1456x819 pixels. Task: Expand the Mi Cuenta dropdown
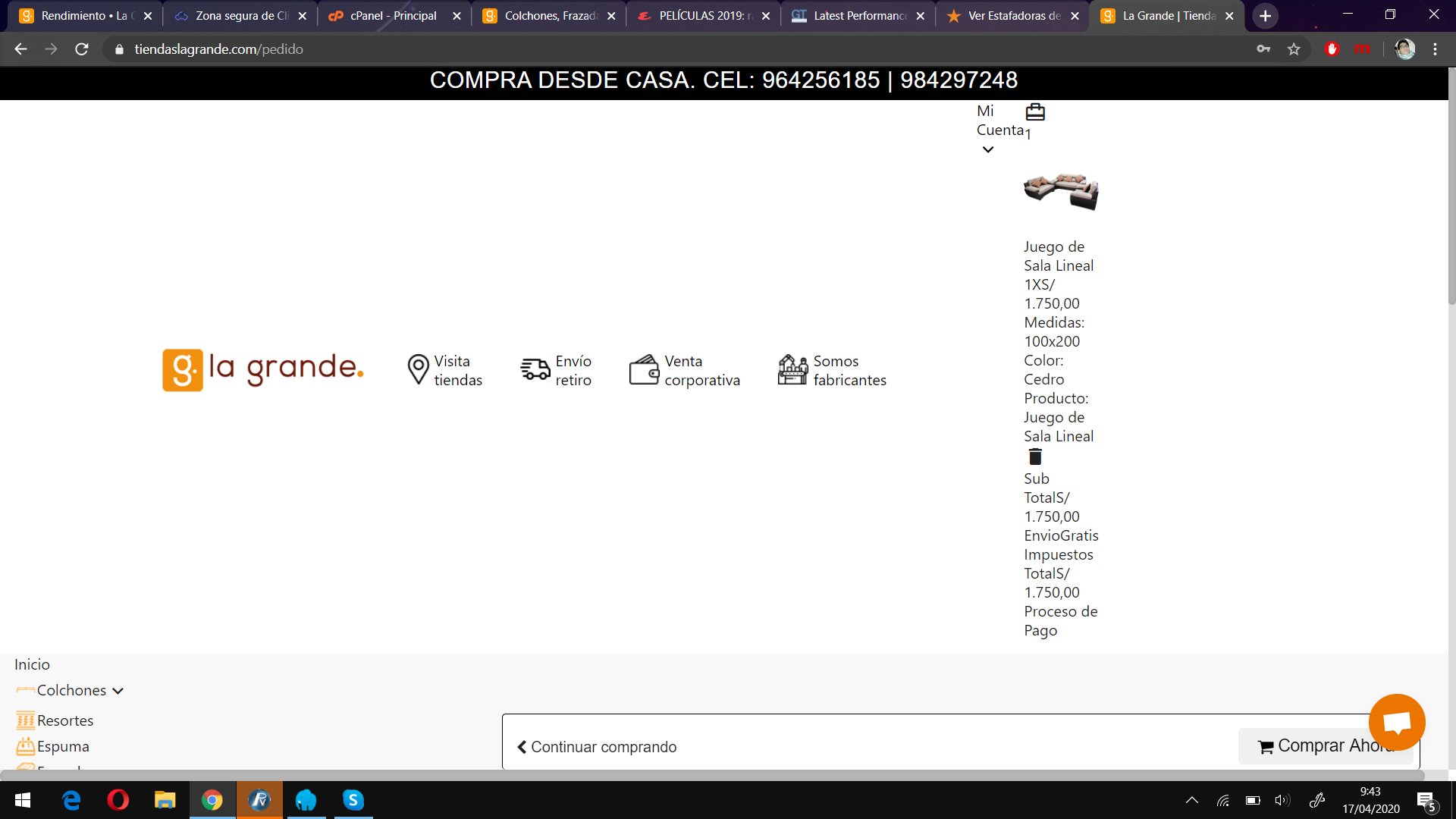(x=987, y=149)
